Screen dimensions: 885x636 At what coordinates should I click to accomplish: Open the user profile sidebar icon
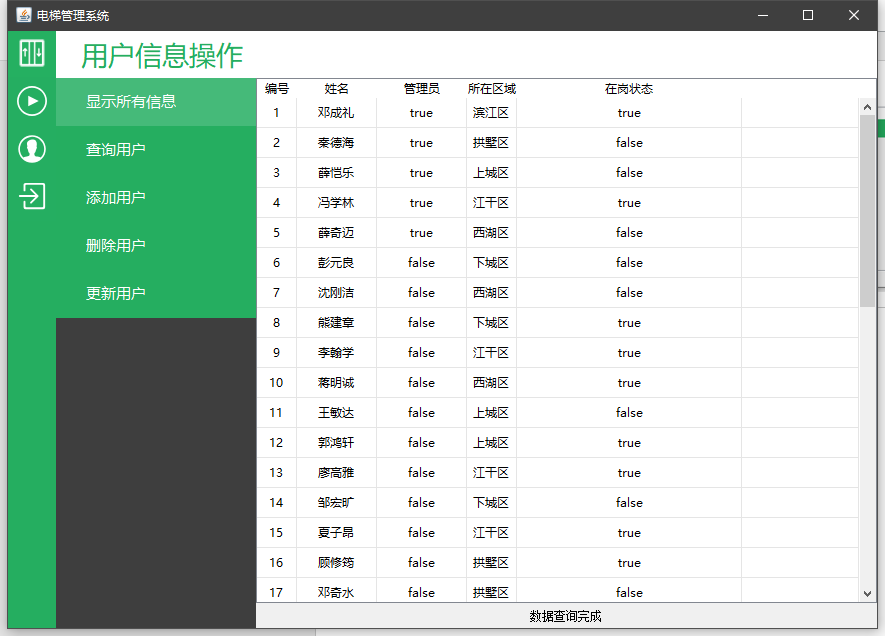[32, 149]
